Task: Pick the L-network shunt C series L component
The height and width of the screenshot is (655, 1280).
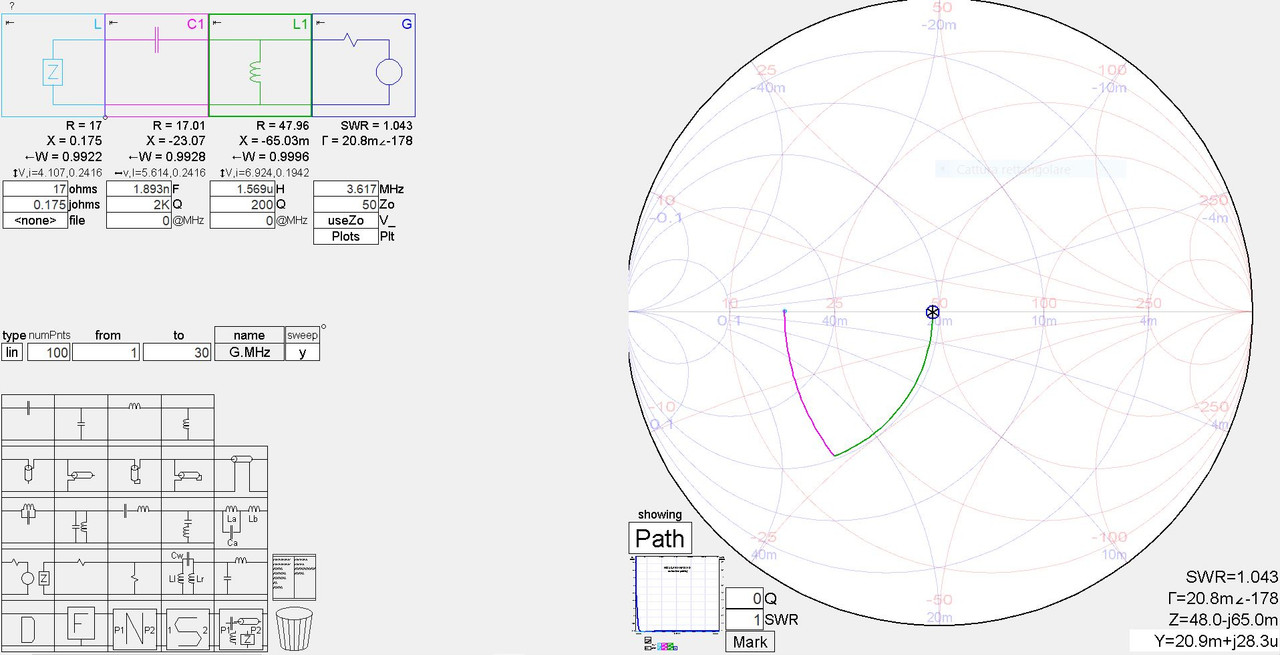Action: tap(240, 574)
